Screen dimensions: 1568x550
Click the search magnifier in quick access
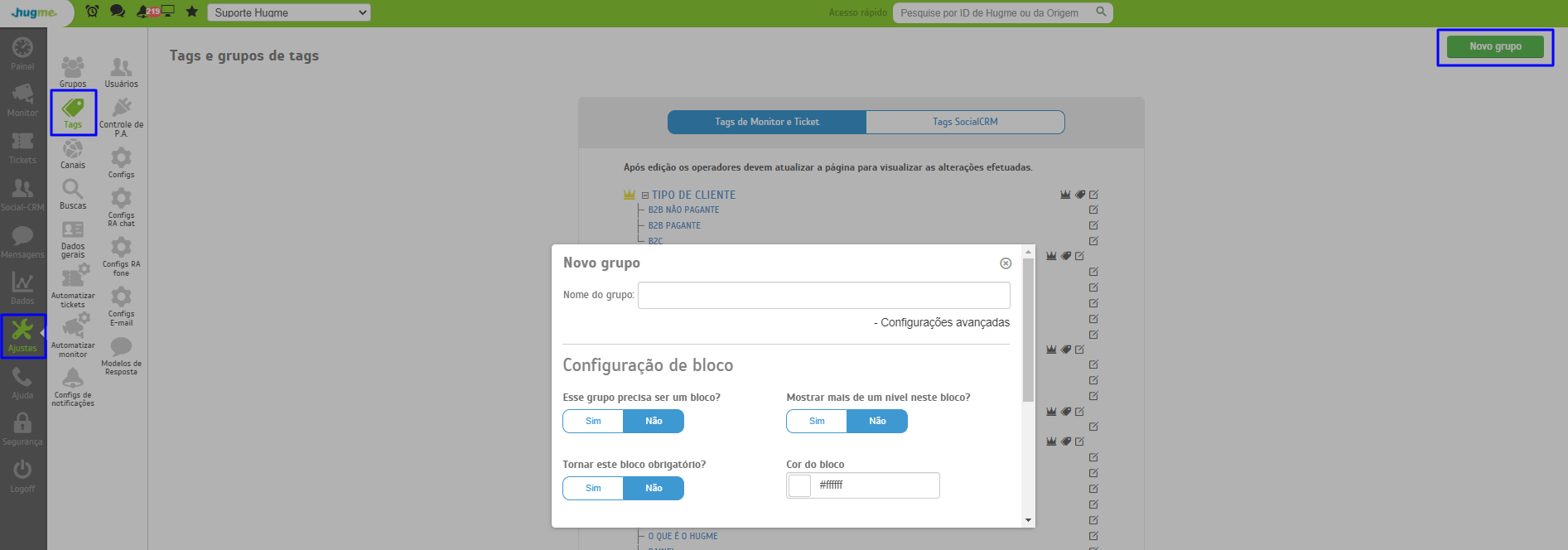click(x=1101, y=12)
